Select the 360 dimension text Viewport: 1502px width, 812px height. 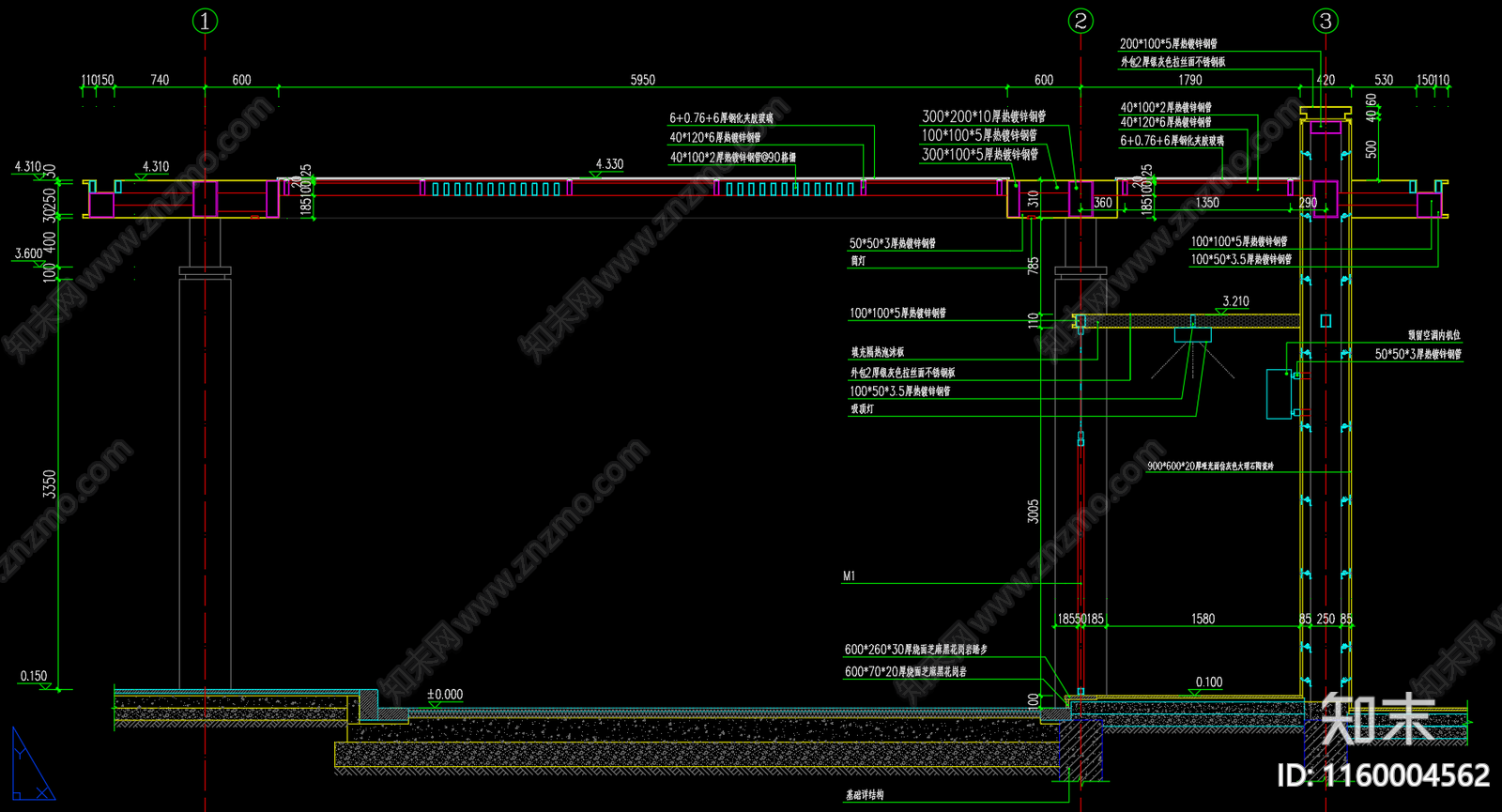pos(1103,203)
